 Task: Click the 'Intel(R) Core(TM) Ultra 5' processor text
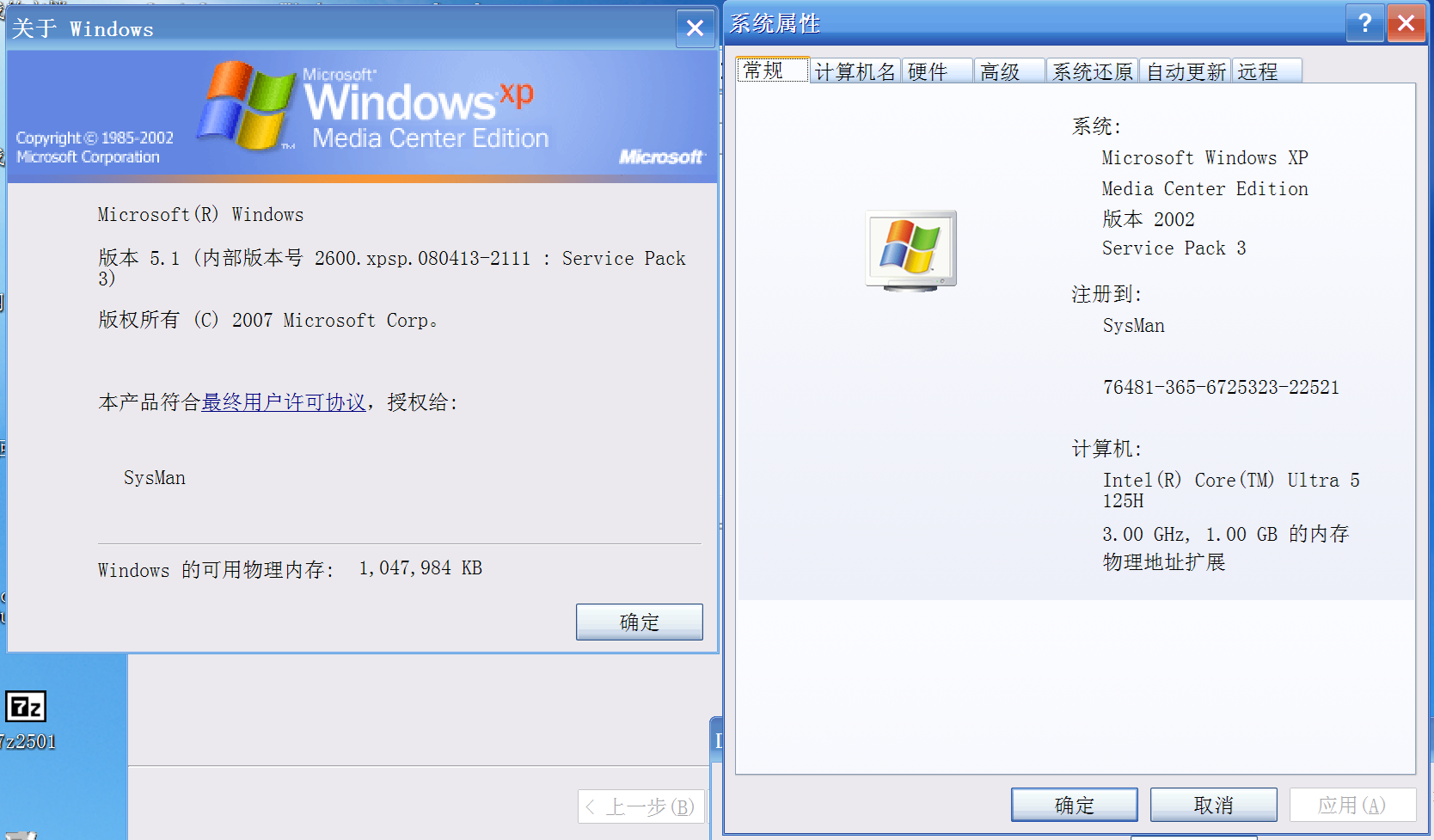(1231, 481)
